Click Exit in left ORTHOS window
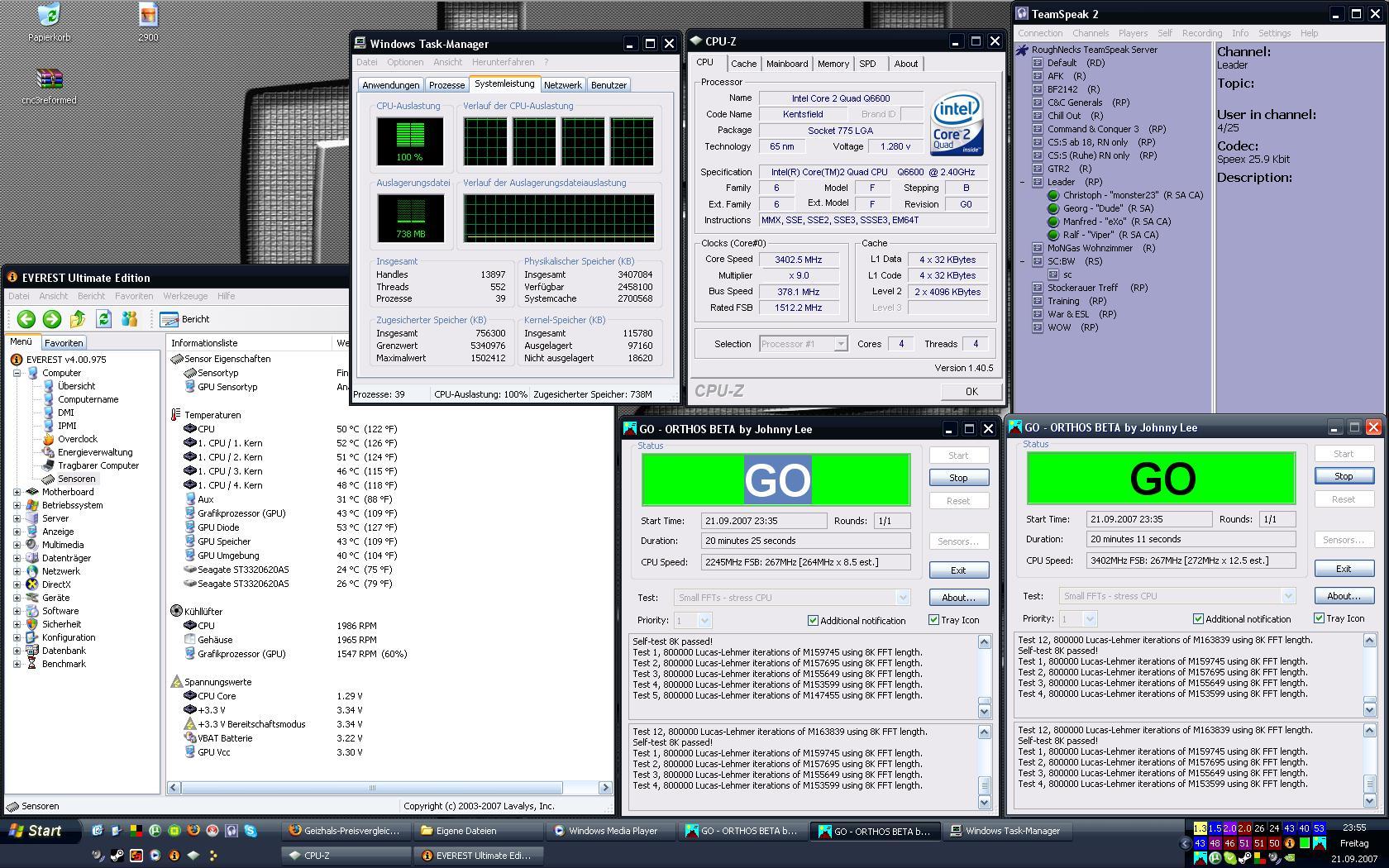 (958, 570)
